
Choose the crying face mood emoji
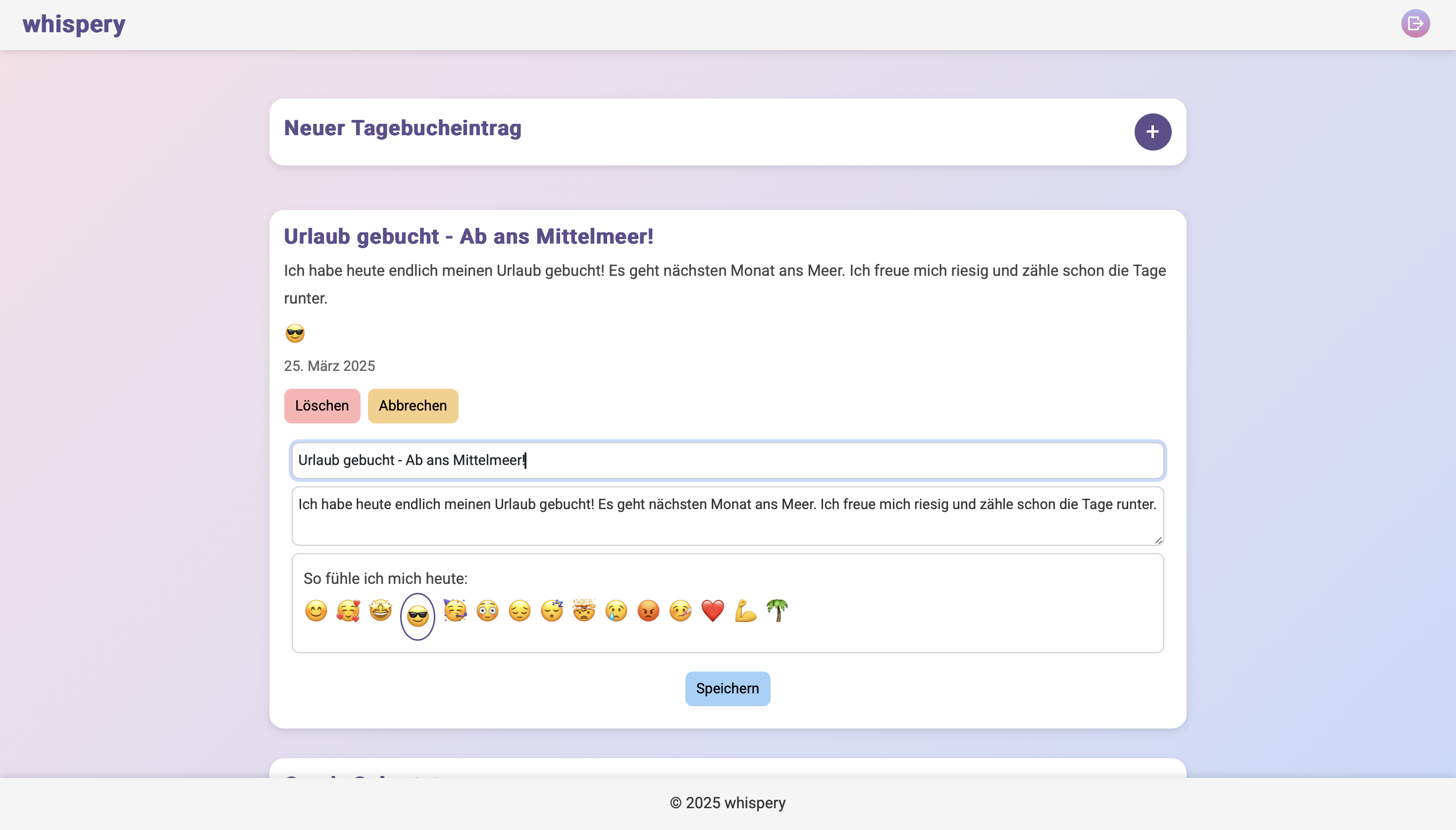pyautogui.click(x=616, y=611)
